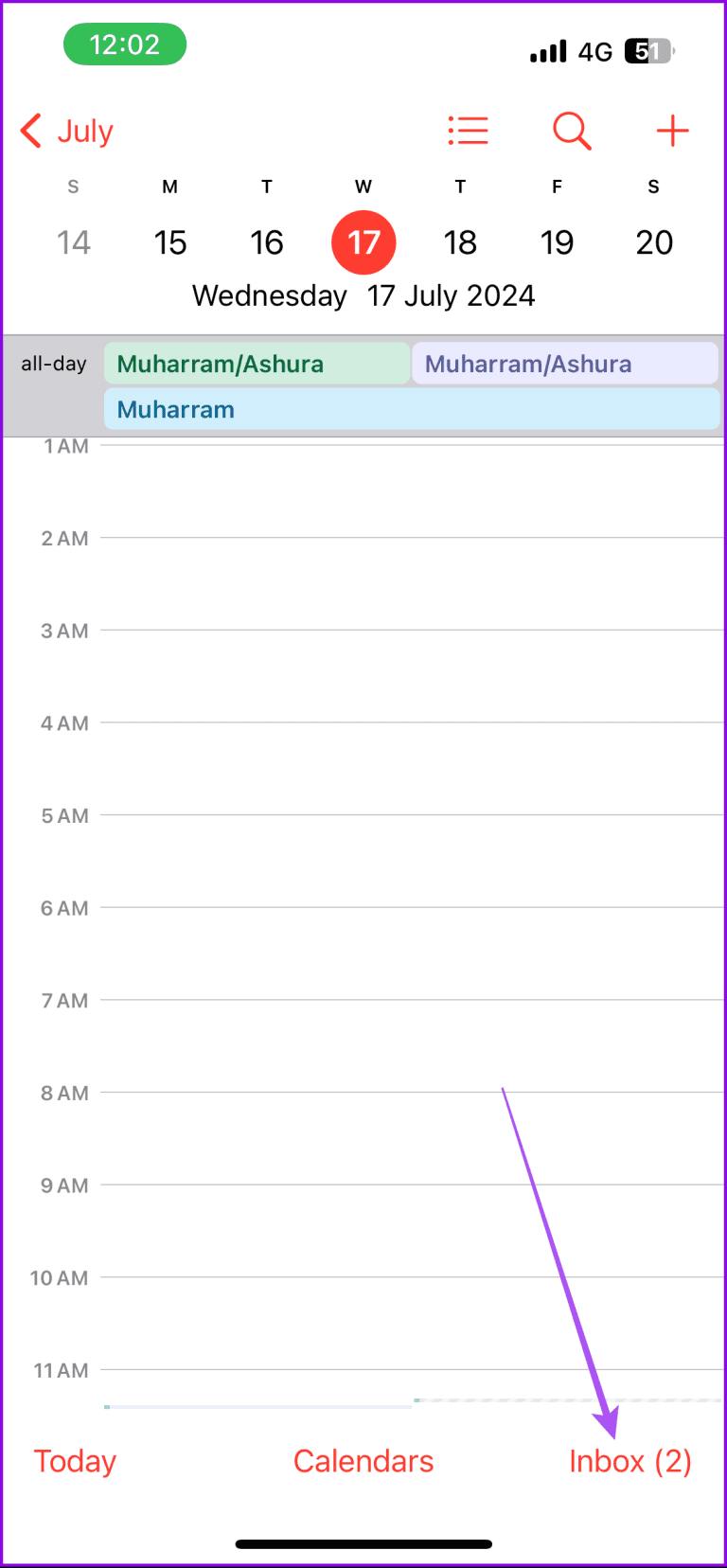Open the green Muharram/Ashura event
Screen dimensions: 727x1568
[x=256, y=363]
